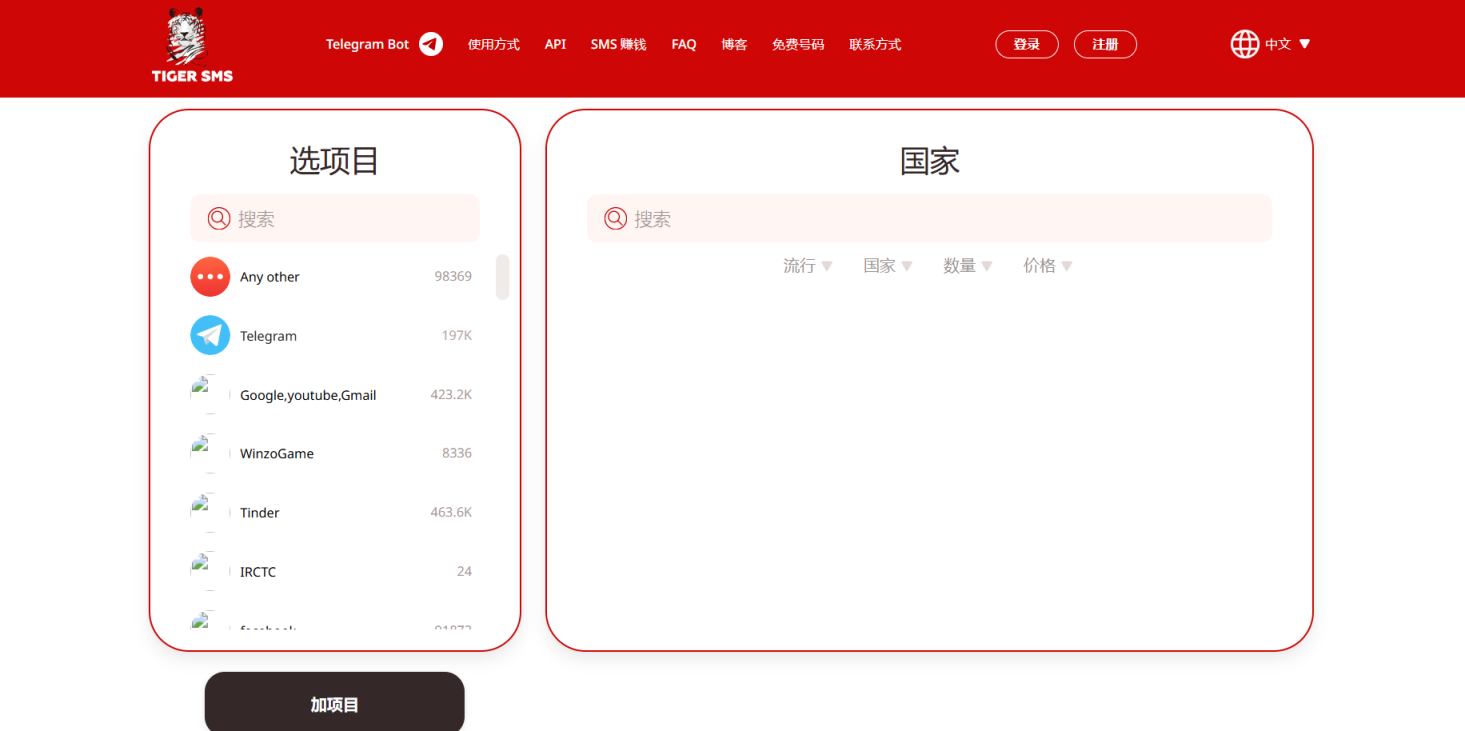Select the Telegram service icon
The height and width of the screenshot is (731, 1465).
210,336
